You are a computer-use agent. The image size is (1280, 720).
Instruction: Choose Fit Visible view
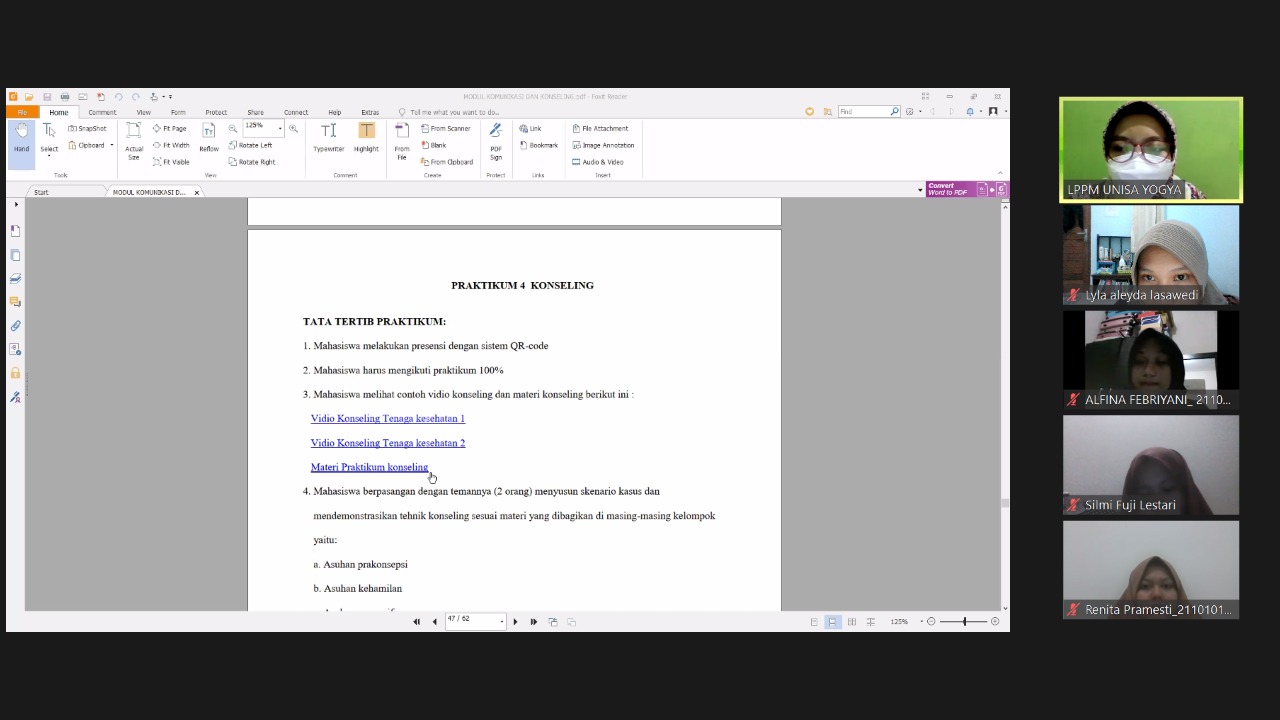(171, 161)
